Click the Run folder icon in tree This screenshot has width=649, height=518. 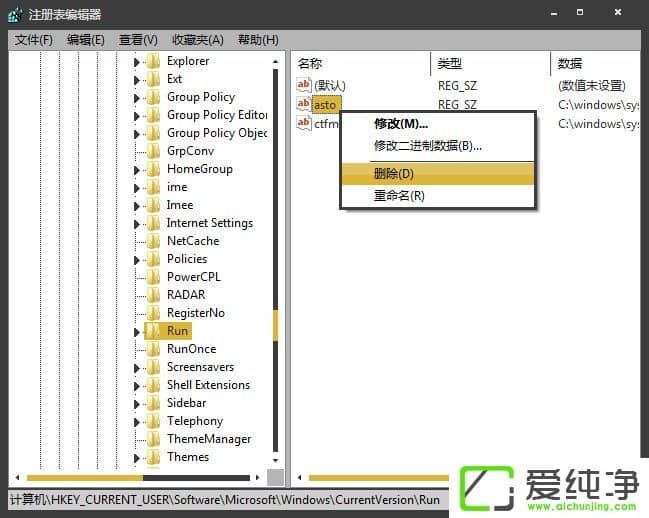154,331
